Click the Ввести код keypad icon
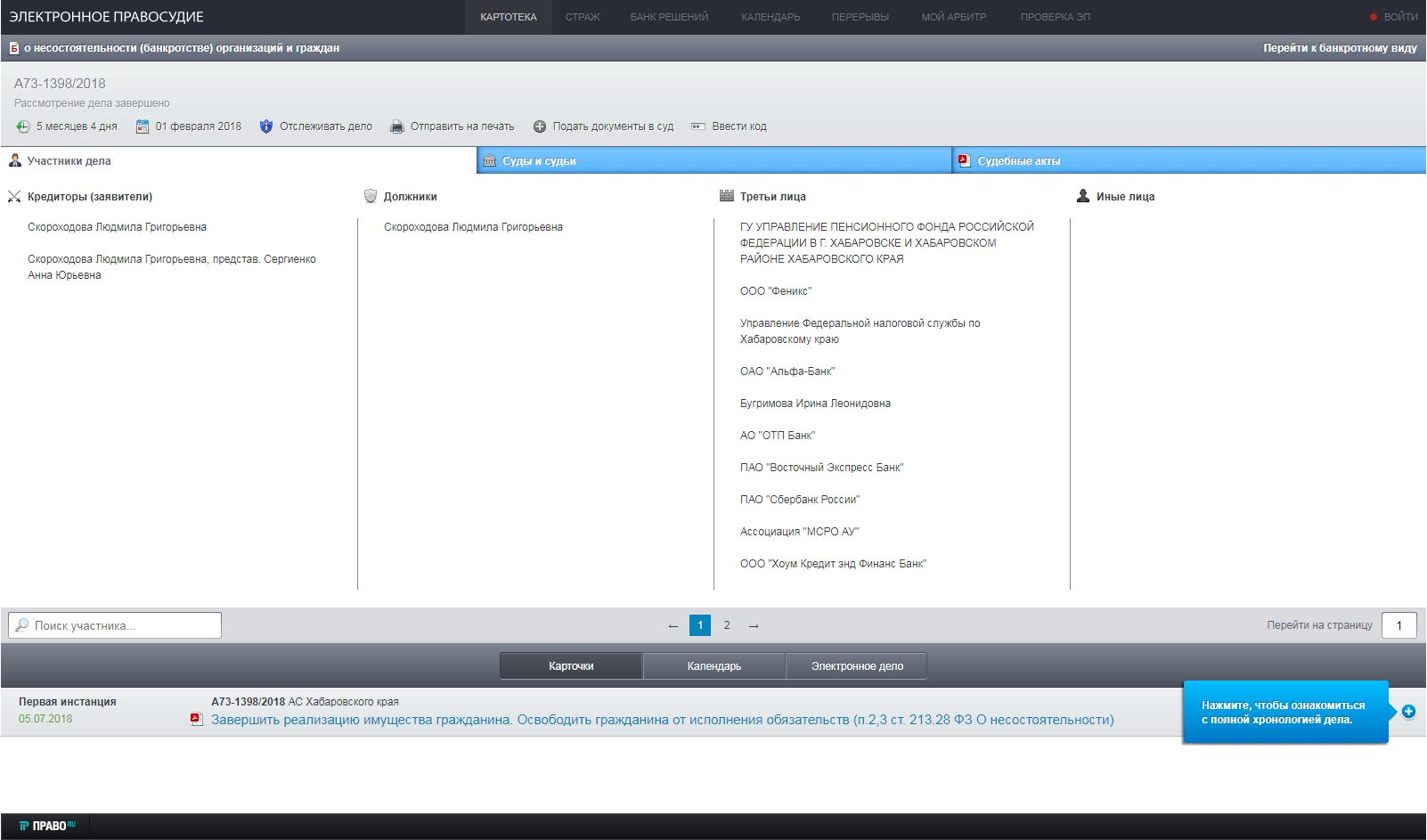Screen dimensions: 1427x840 (698, 126)
